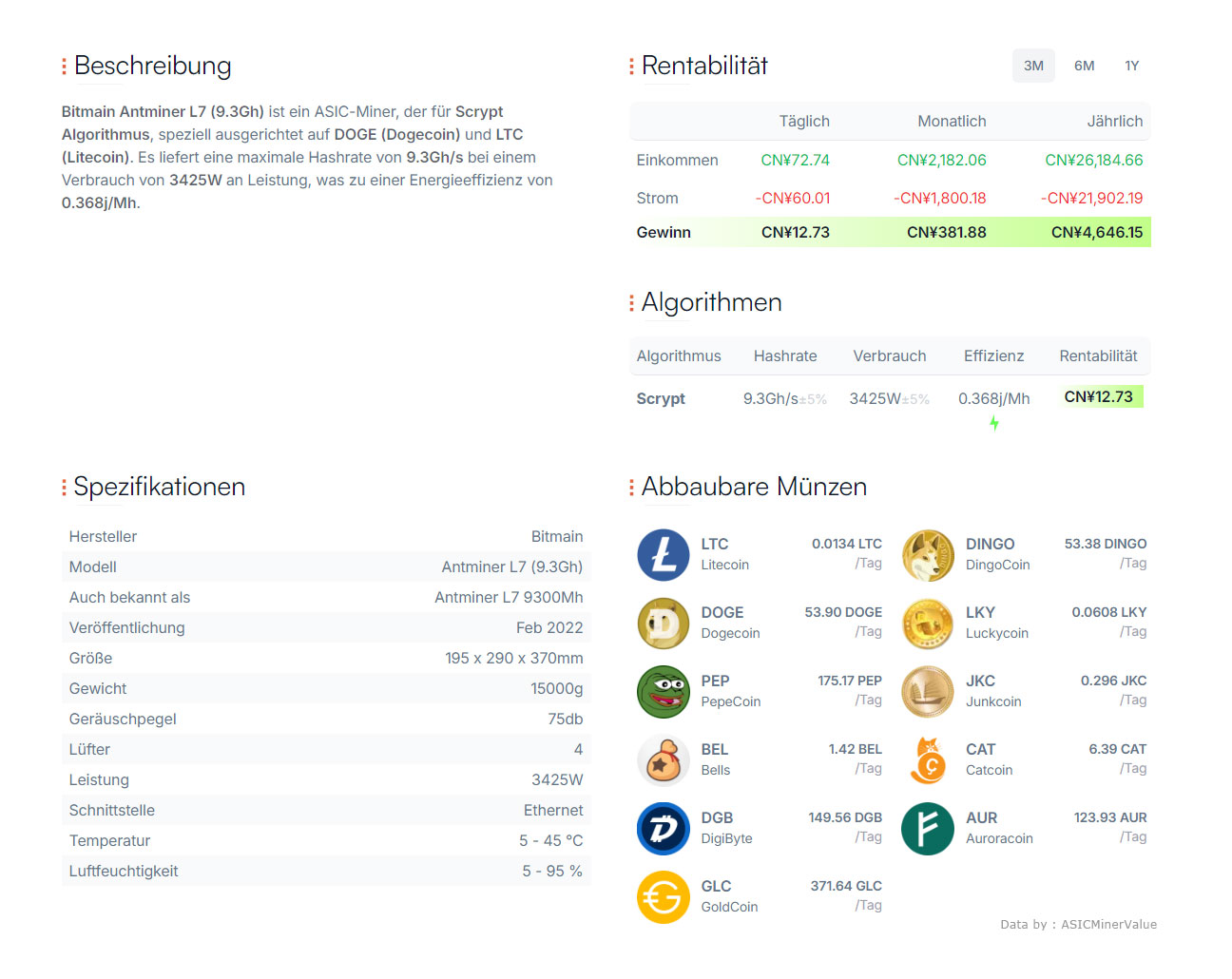Click interface value Ethernet

[553, 810]
